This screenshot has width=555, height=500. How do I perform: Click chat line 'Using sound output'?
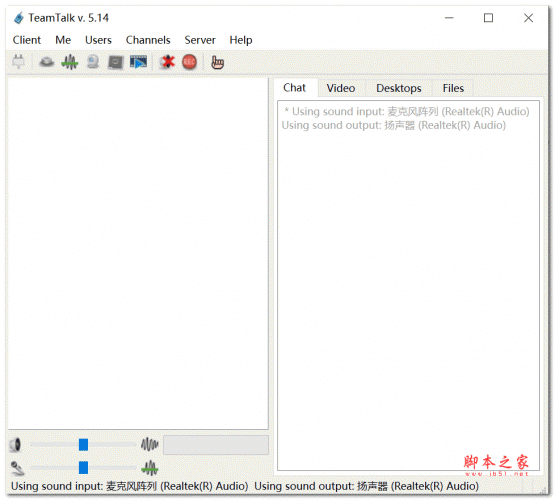pyautogui.click(x=394, y=125)
